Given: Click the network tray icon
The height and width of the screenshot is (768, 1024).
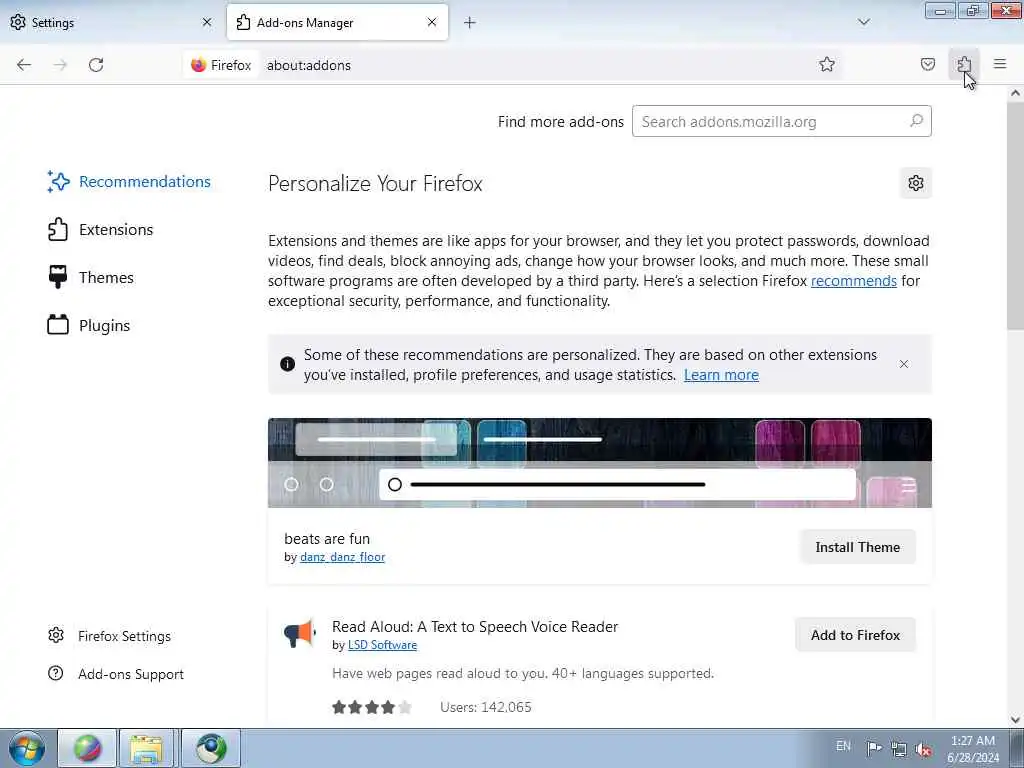Looking at the screenshot, I should (899, 749).
